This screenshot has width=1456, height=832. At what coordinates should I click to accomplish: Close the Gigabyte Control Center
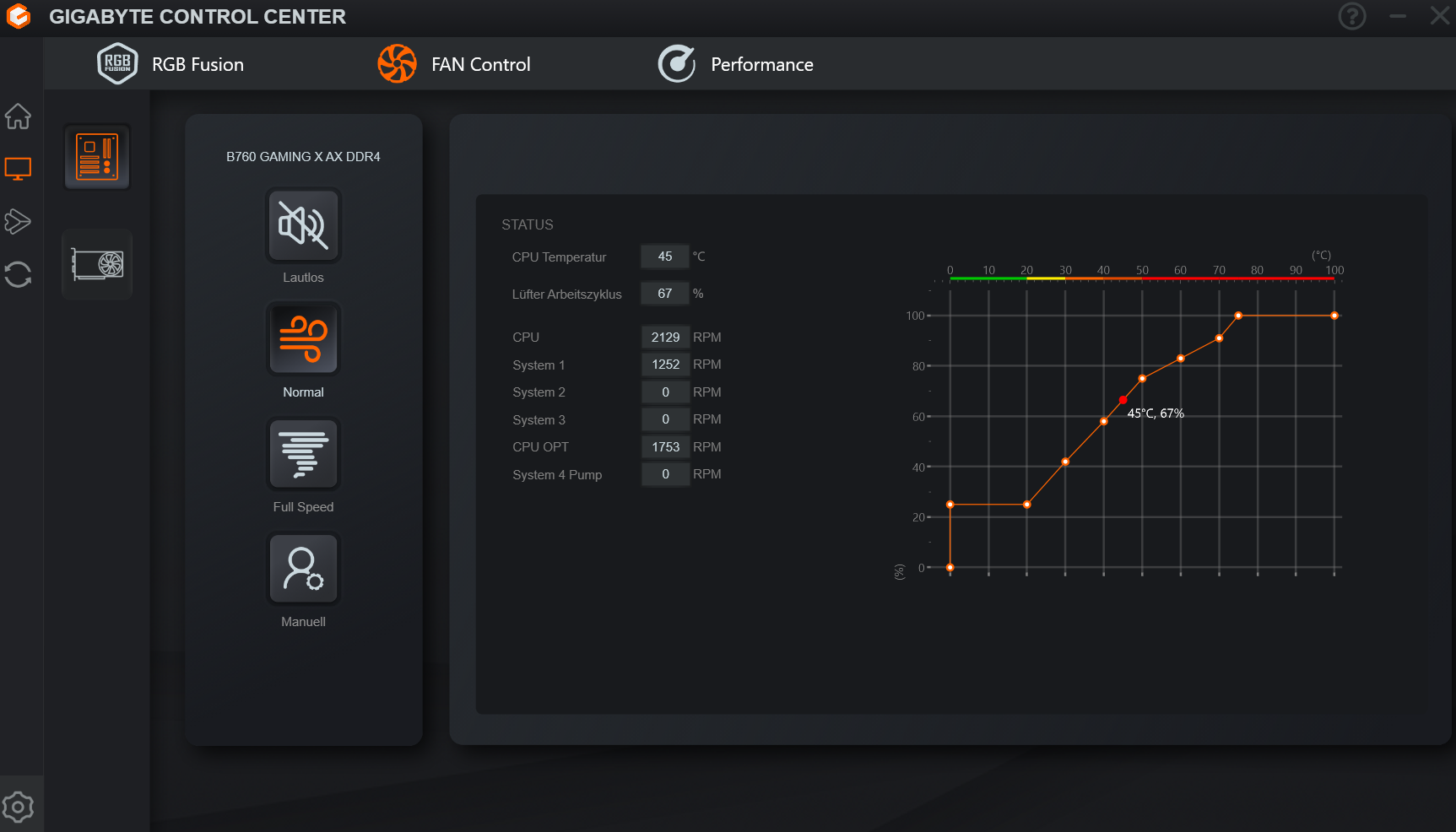tap(1440, 16)
